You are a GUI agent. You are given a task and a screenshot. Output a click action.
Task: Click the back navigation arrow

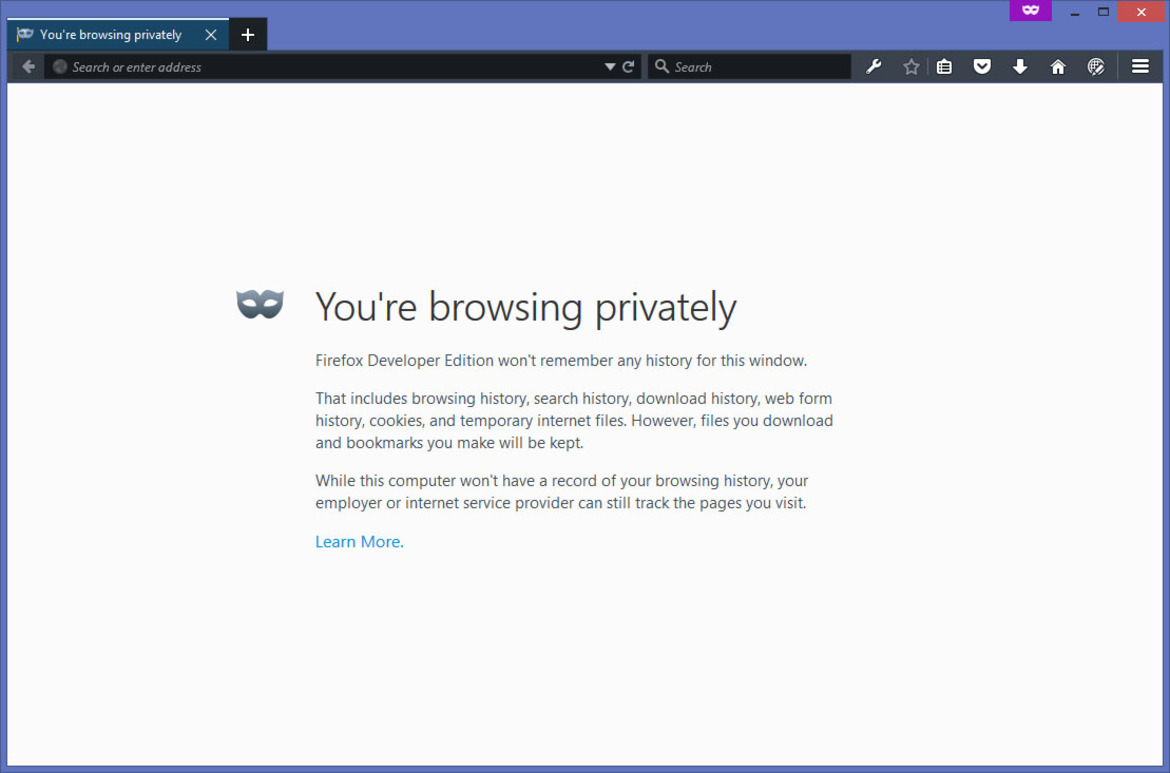click(x=28, y=66)
